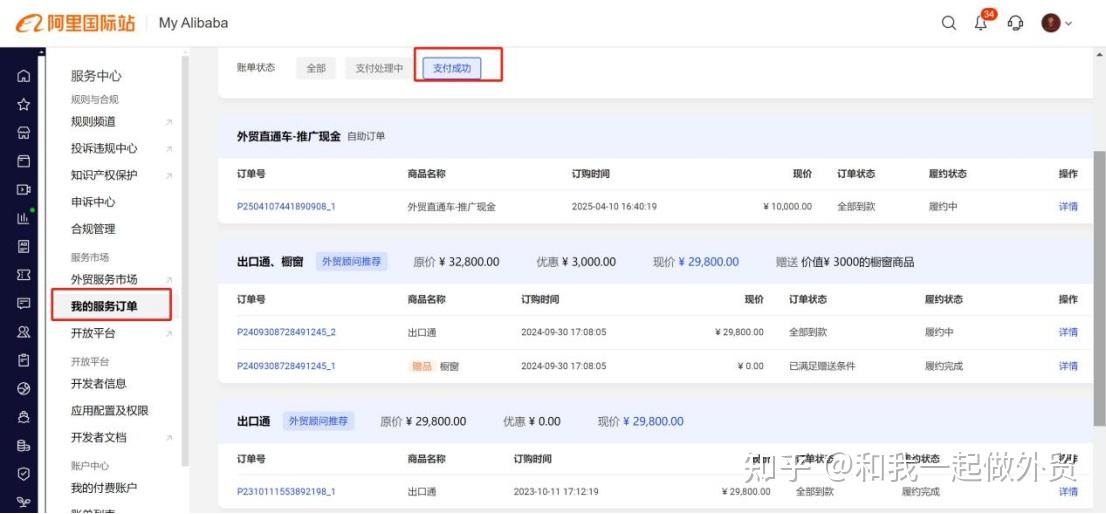The width and height of the screenshot is (1106, 514).
Task: Open the user avatar account menu
Action: tap(1056, 23)
